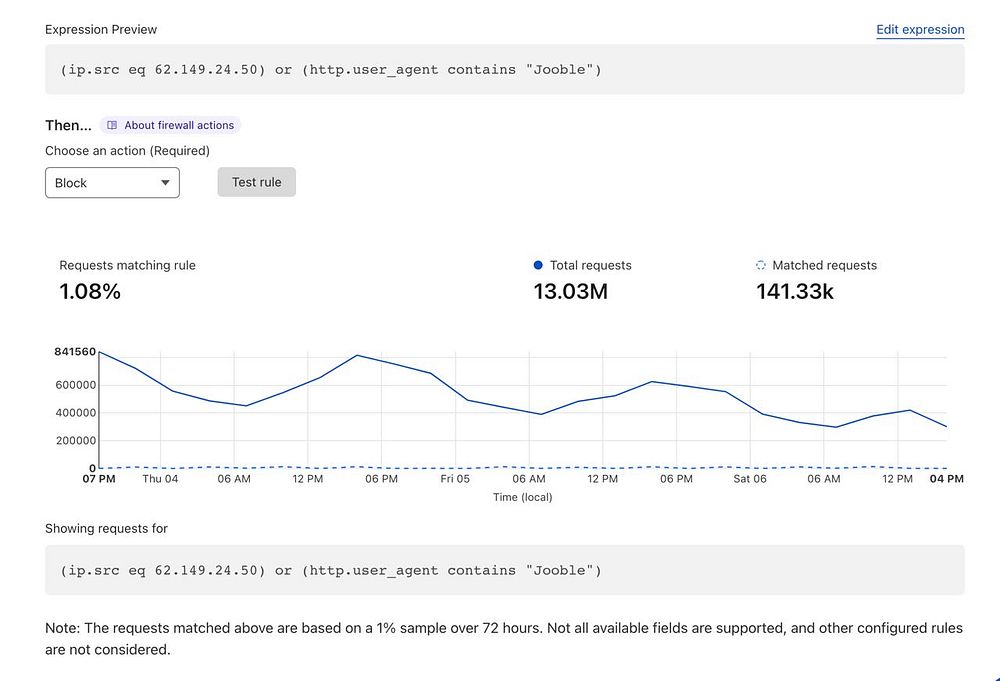Click the 841560 y-axis maximum label
The height and width of the screenshot is (681, 1000).
[x=75, y=352]
